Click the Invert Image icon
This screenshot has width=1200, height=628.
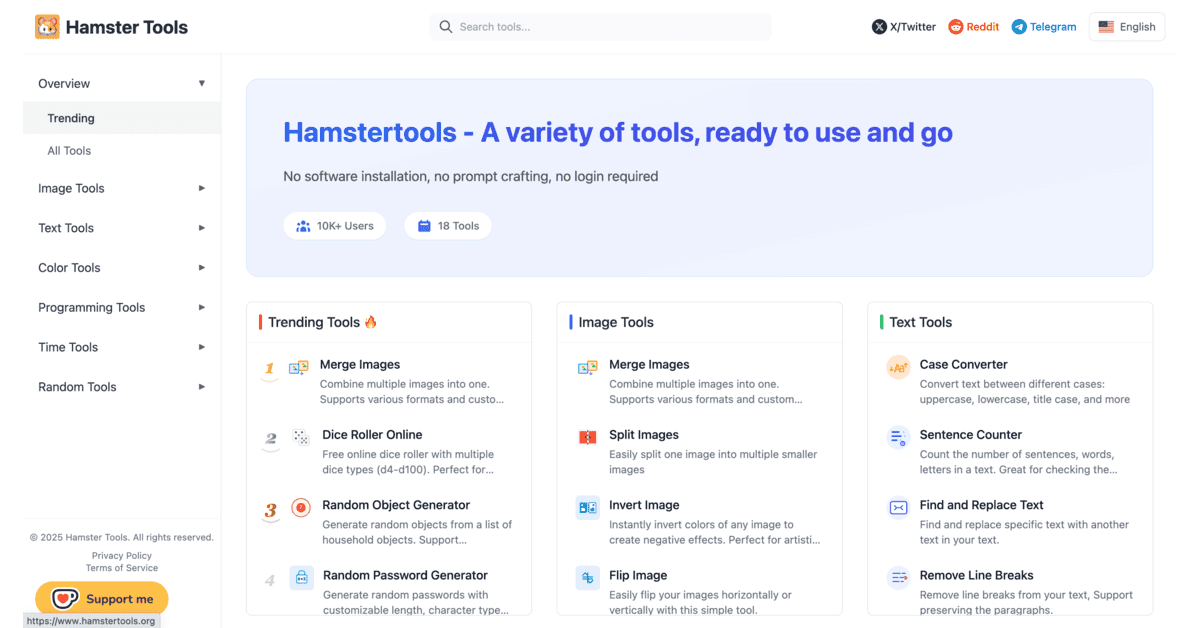(588, 508)
